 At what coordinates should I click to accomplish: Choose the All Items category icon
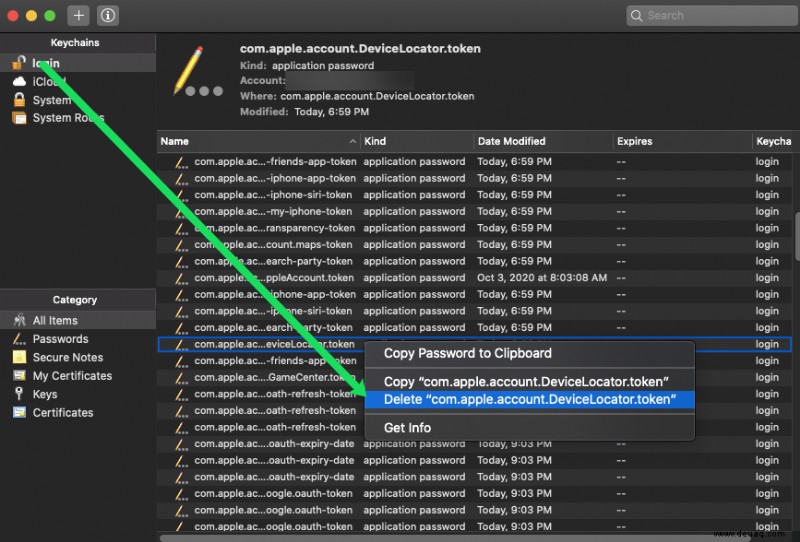19,320
